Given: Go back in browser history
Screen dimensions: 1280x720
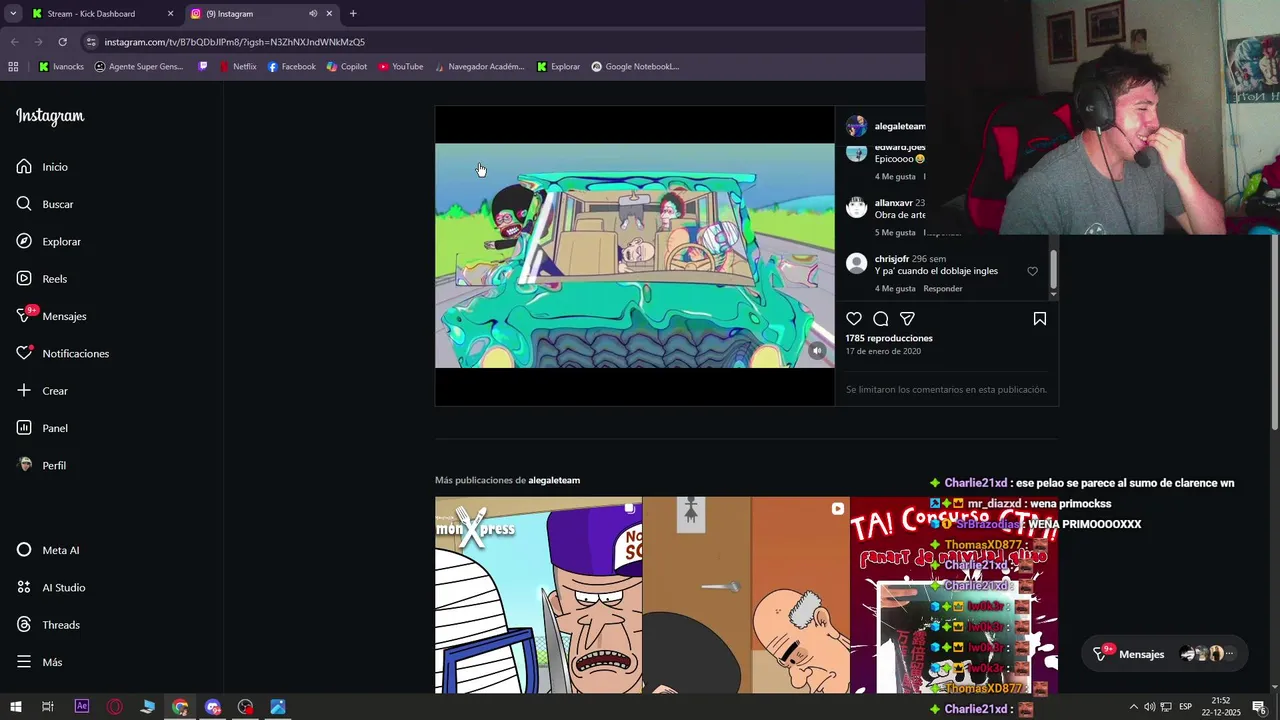Looking at the screenshot, I should [x=15, y=42].
